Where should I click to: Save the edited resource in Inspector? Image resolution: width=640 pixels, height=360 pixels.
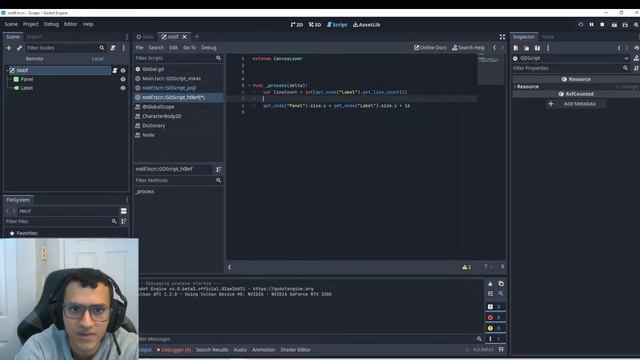point(537,48)
